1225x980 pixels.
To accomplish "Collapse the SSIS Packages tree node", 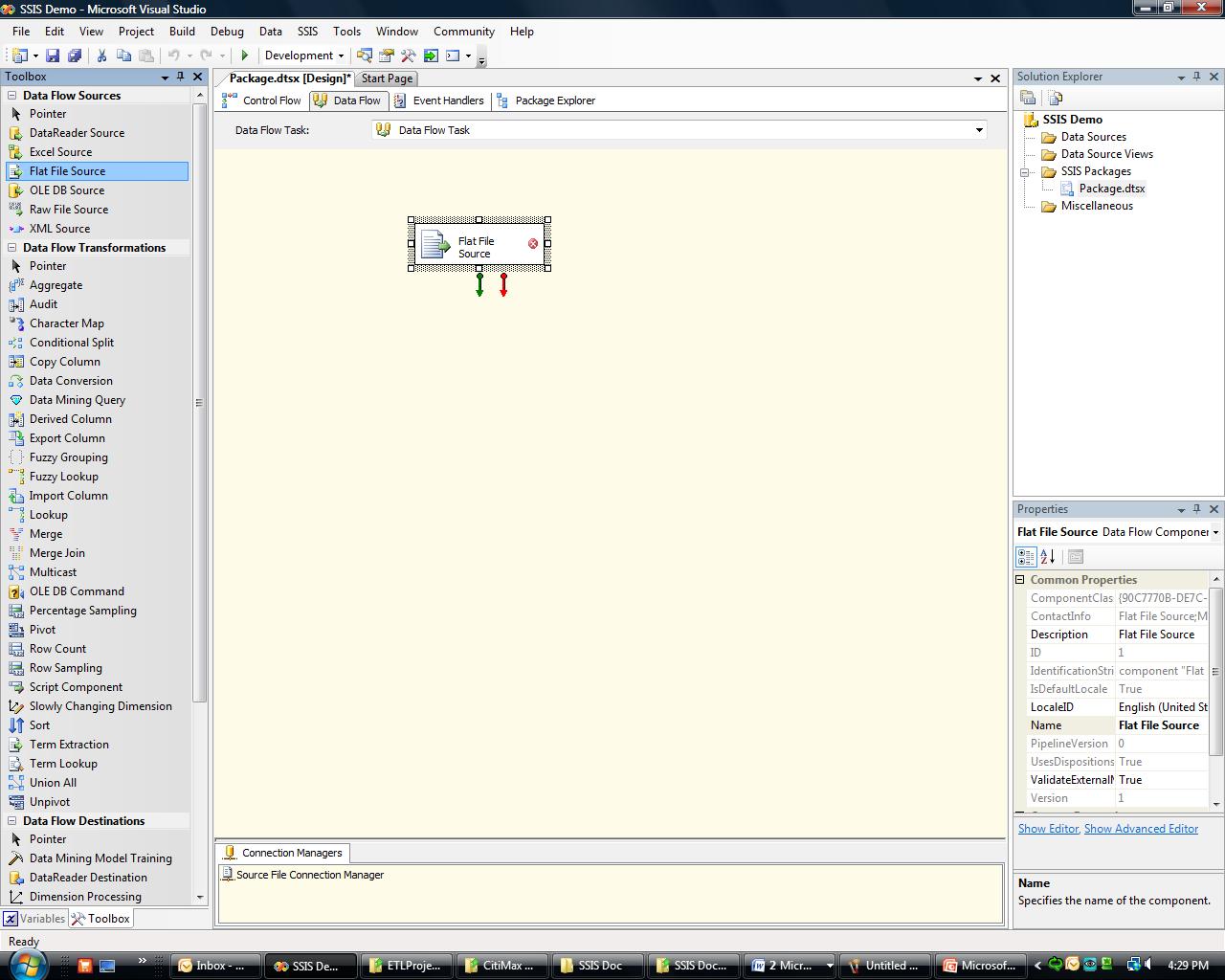I will click(x=1024, y=172).
